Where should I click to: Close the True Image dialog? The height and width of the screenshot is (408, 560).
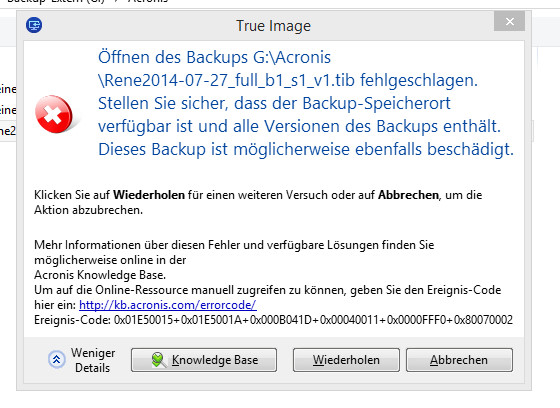coord(510,21)
